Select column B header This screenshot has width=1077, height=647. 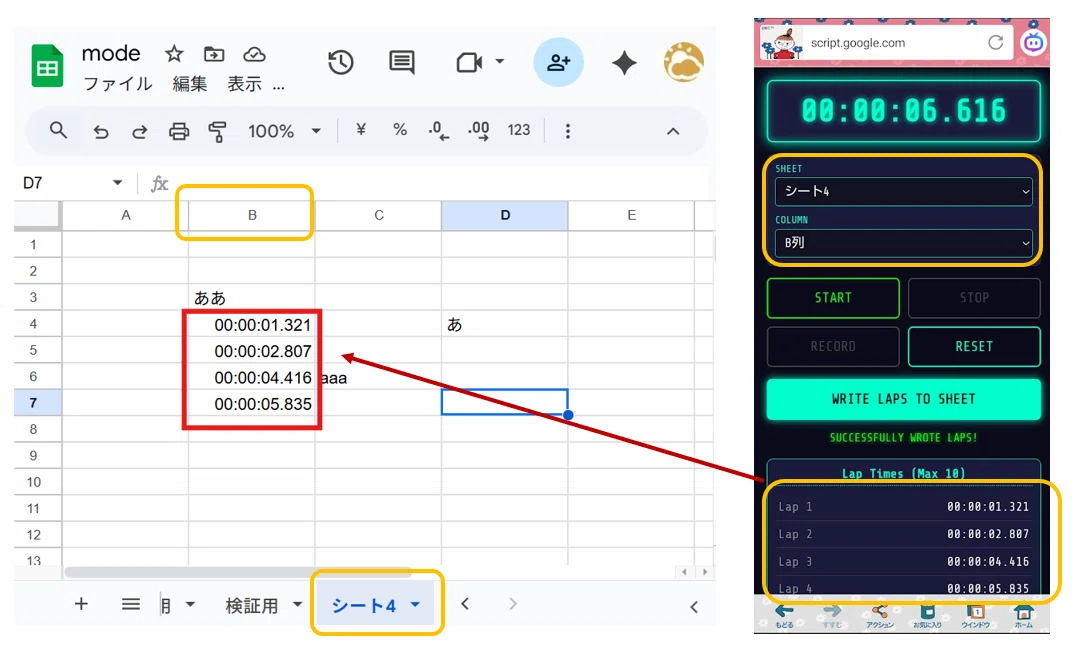pyautogui.click(x=252, y=215)
